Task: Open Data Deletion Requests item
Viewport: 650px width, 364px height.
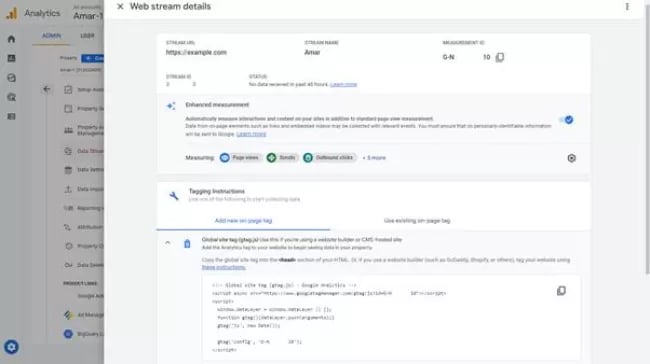Action: (x=83, y=265)
